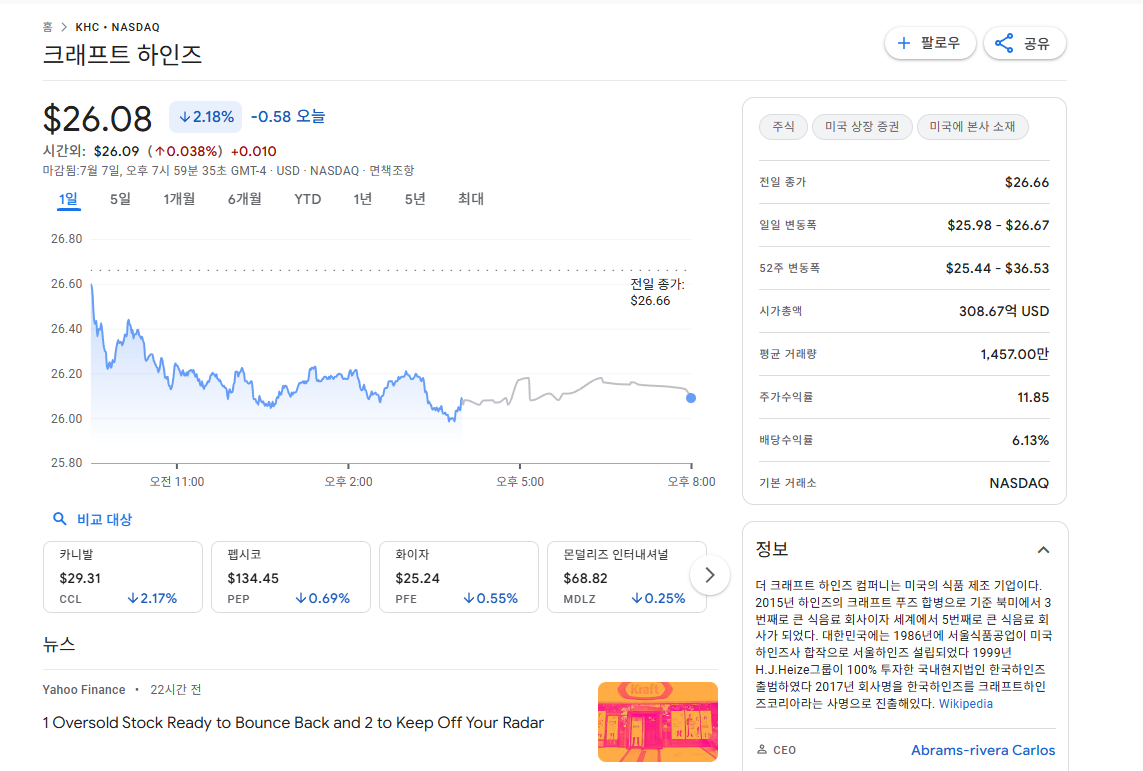
Task: Click the blue endpoint dot on chart
Action: point(691,398)
